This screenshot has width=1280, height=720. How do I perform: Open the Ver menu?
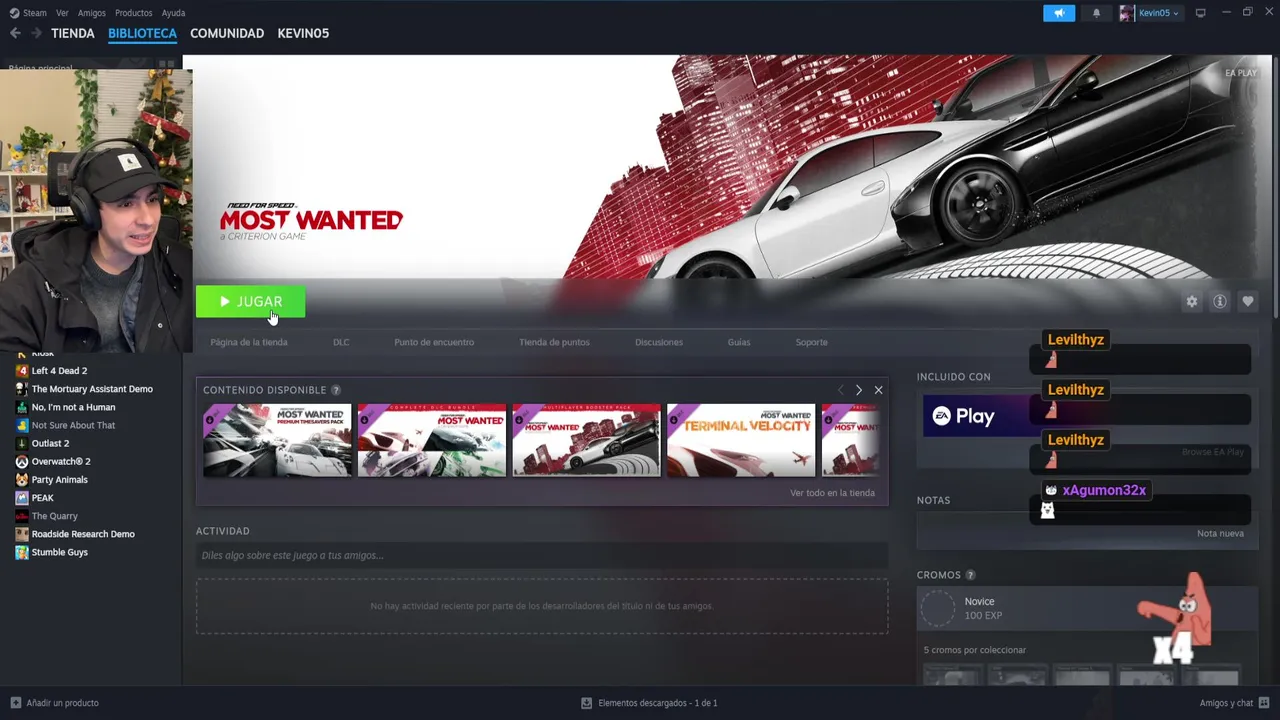coord(62,13)
